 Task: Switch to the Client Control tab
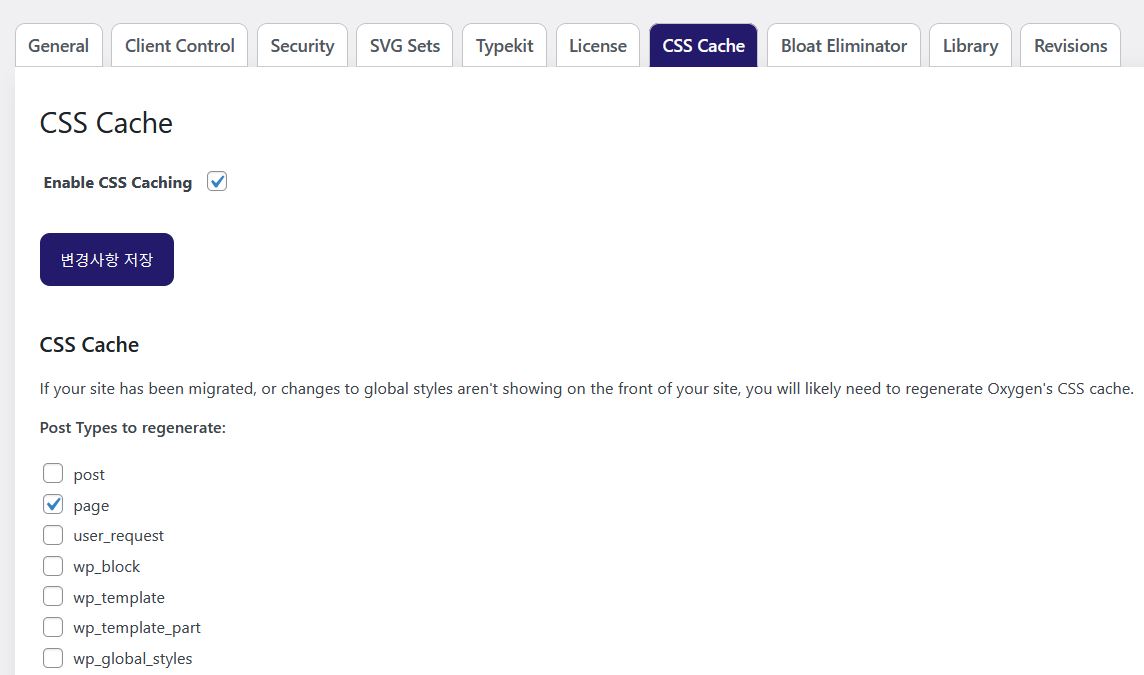pyautogui.click(x=180, y=46)
